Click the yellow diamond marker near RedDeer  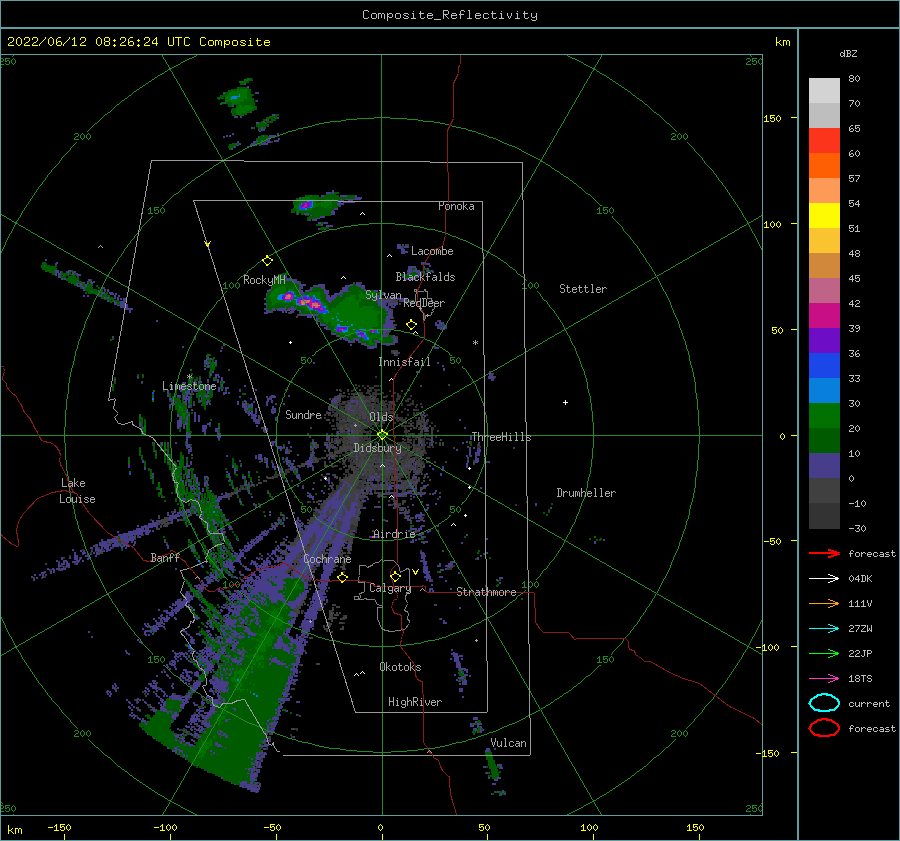pos(411,325)
